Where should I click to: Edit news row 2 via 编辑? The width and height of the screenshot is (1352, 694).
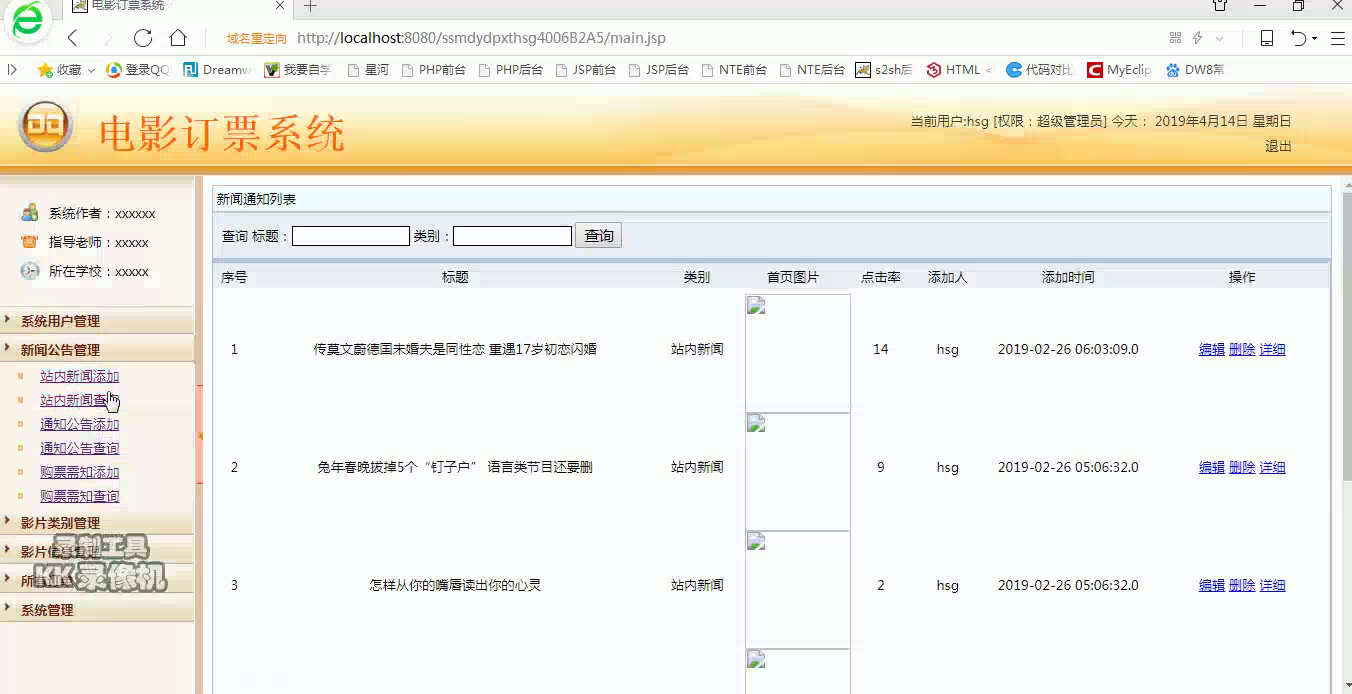(x=1212, y=467)
